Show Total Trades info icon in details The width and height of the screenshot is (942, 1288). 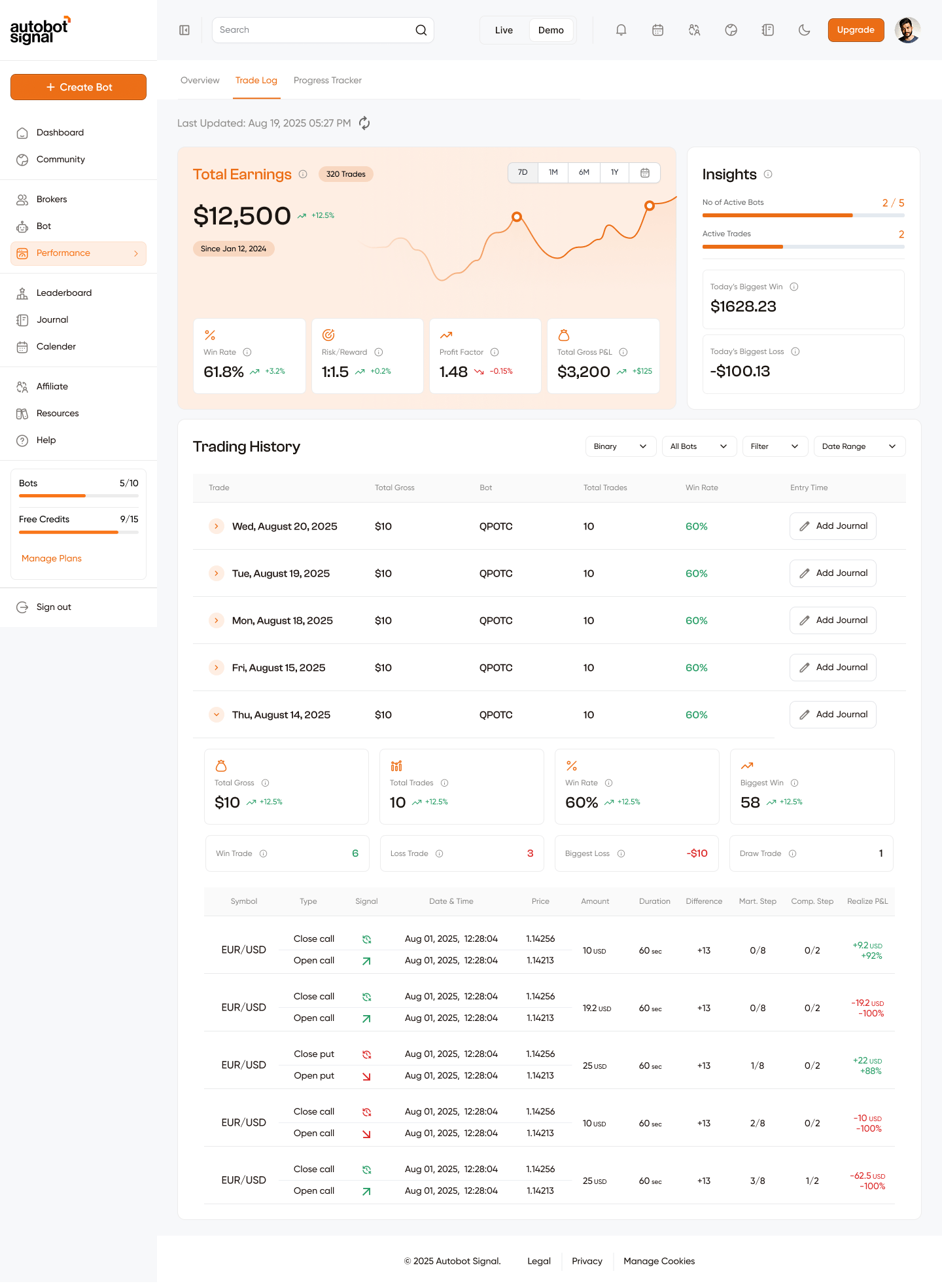click(445, 783)
